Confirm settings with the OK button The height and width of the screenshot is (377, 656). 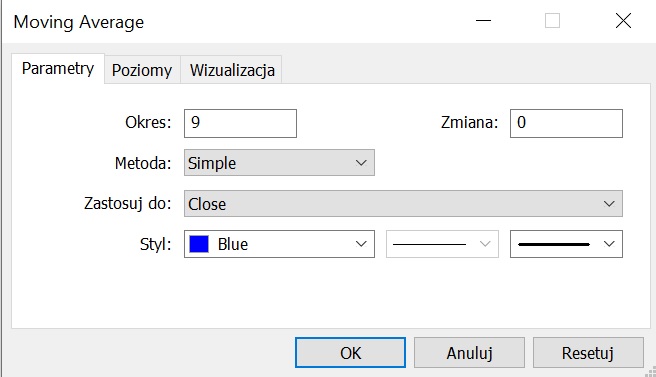point(350,353)
